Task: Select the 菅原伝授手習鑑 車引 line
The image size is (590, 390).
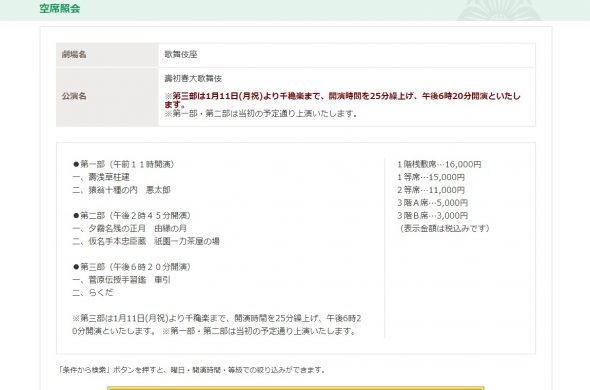Action: pos(121,280)
